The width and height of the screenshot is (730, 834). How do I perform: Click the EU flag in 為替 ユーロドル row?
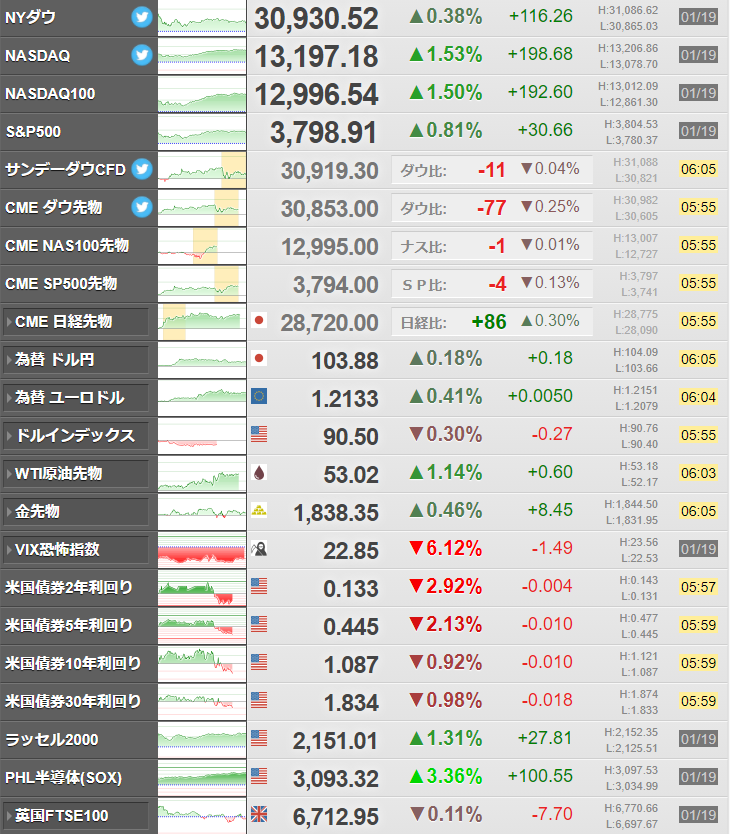pos(259,396)
